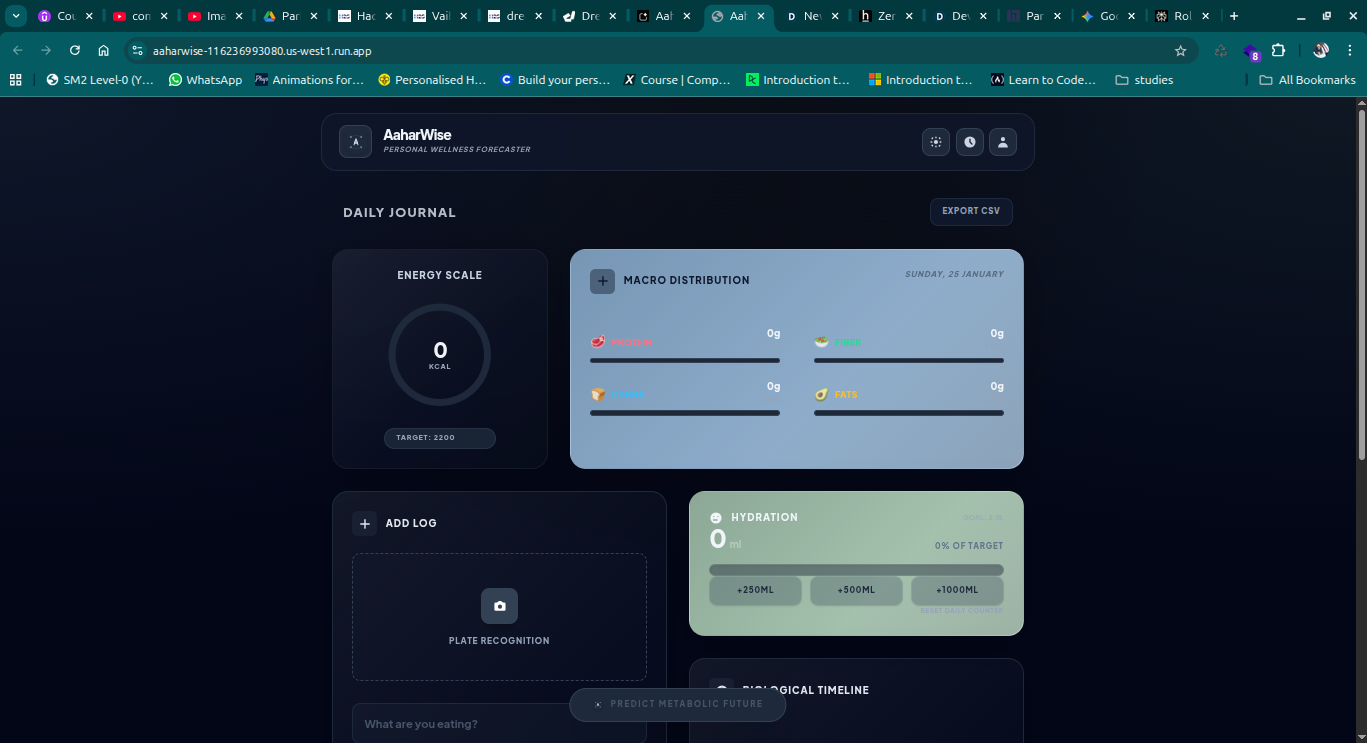Add 500ML of water
The image size is (1367, 743).
pyautogui.click(x=856, y=590)
